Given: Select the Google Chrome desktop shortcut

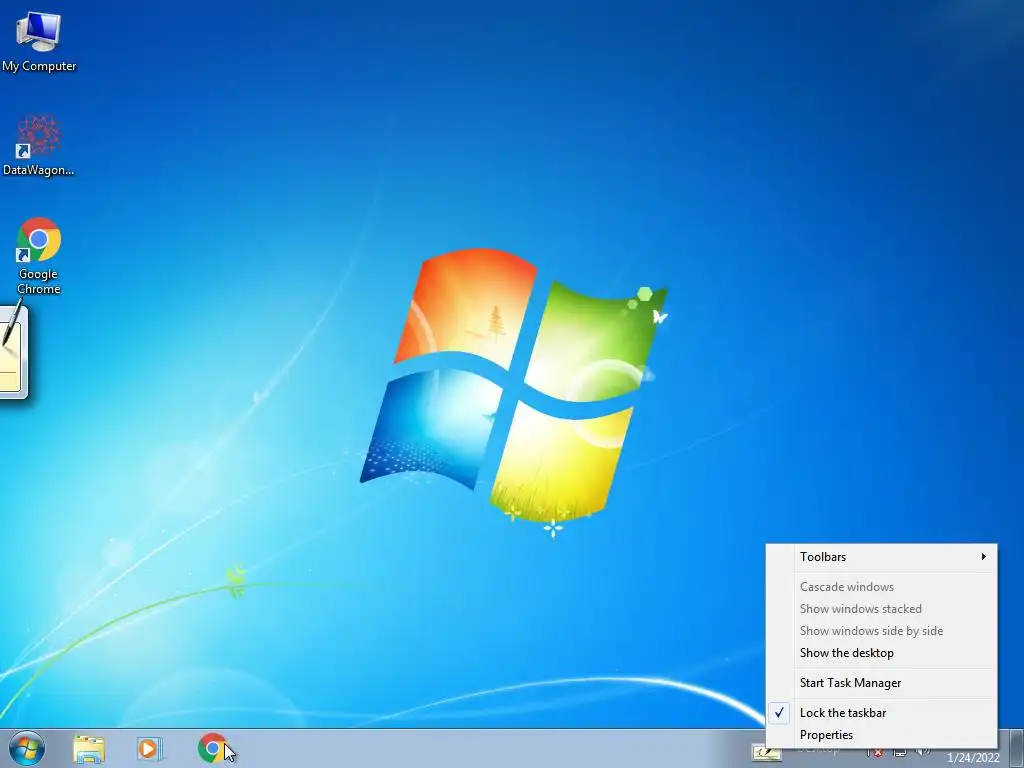Looking at the screenshot, I should point(39,256).
